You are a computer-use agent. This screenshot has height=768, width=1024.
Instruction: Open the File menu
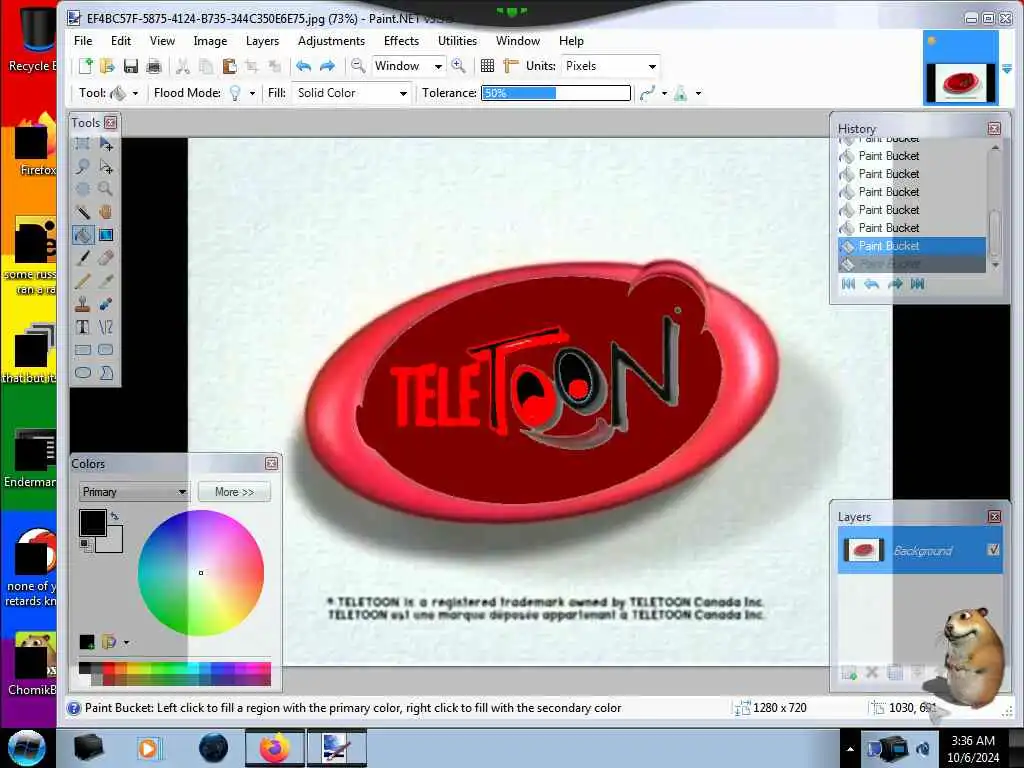click(83, 41)
